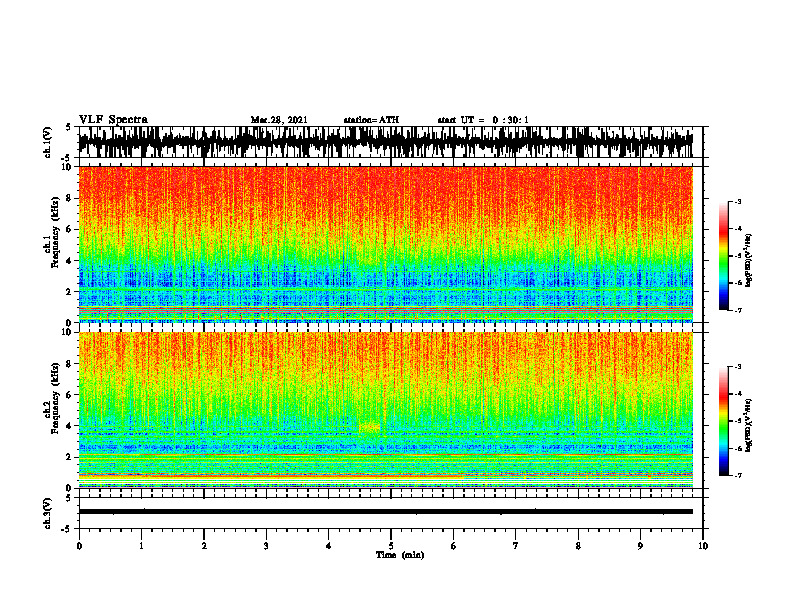Image resolution: width=792 pixels, height=612 pixels.
Task: Click the ch.2 color scale bar
Action: 724,421
